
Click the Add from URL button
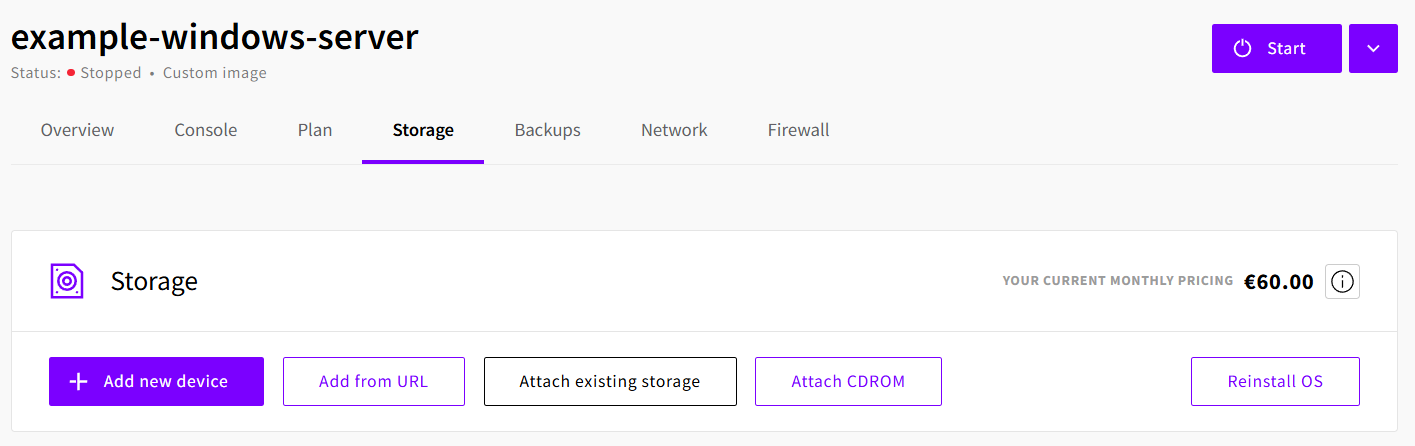pos(373,382)
